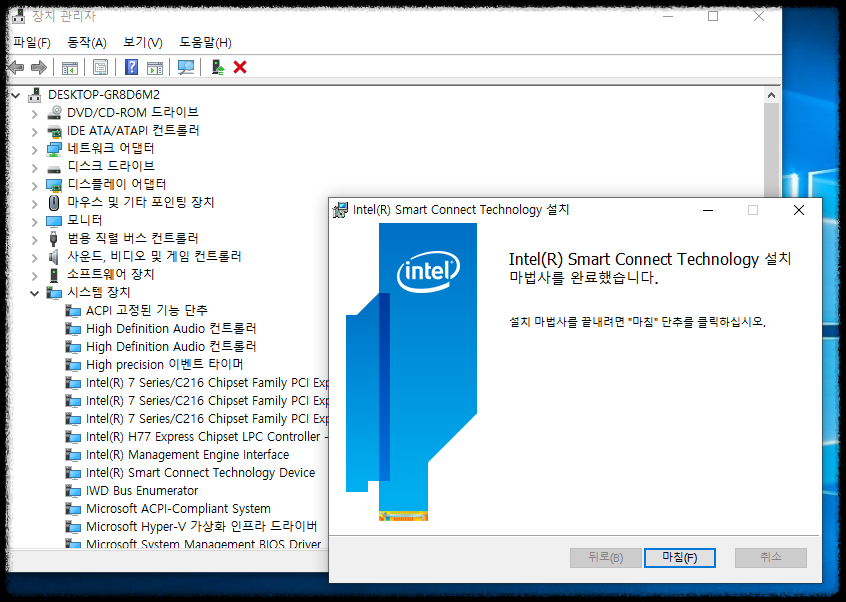Select the USB controller plug icon

[53, 238]
